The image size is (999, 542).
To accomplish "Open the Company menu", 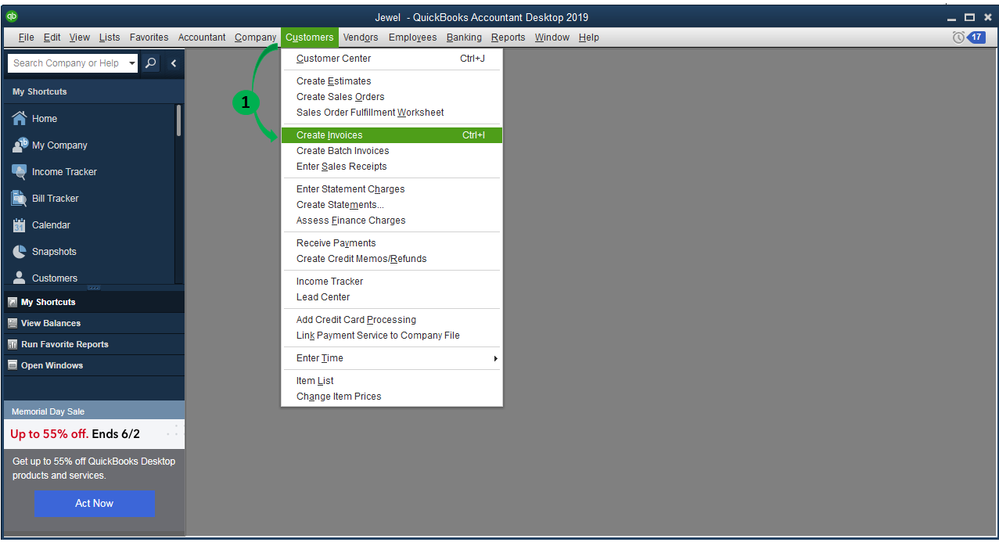I will pyautogui.click(x=255, y=38).
